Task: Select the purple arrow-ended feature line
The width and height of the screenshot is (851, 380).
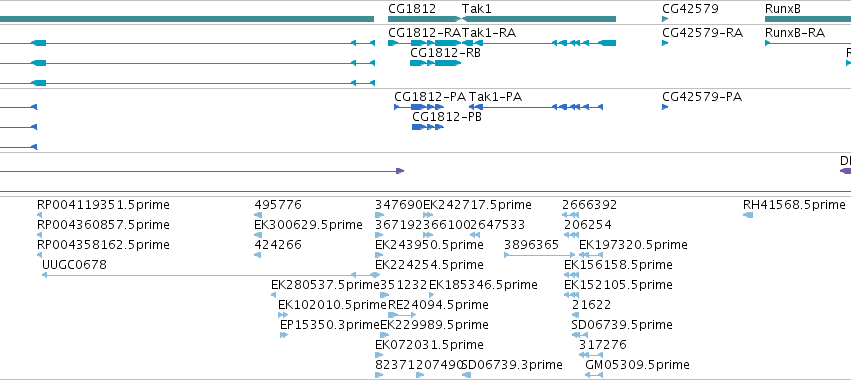Action: [x=202, y=171]
